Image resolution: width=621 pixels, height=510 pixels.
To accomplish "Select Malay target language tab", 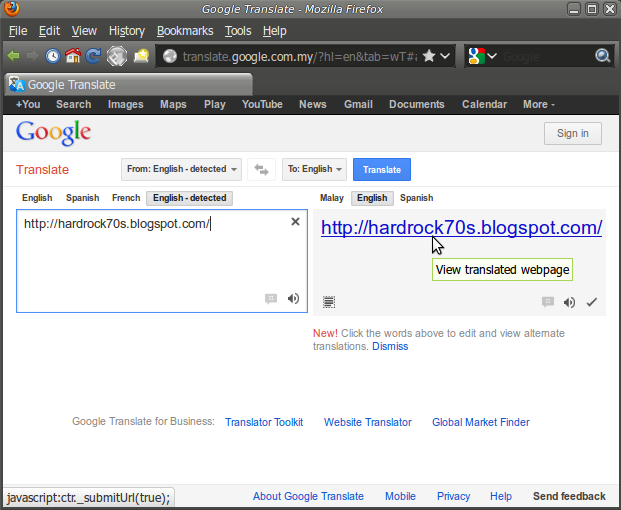I will pyautogui.click(x=332, y=198).
